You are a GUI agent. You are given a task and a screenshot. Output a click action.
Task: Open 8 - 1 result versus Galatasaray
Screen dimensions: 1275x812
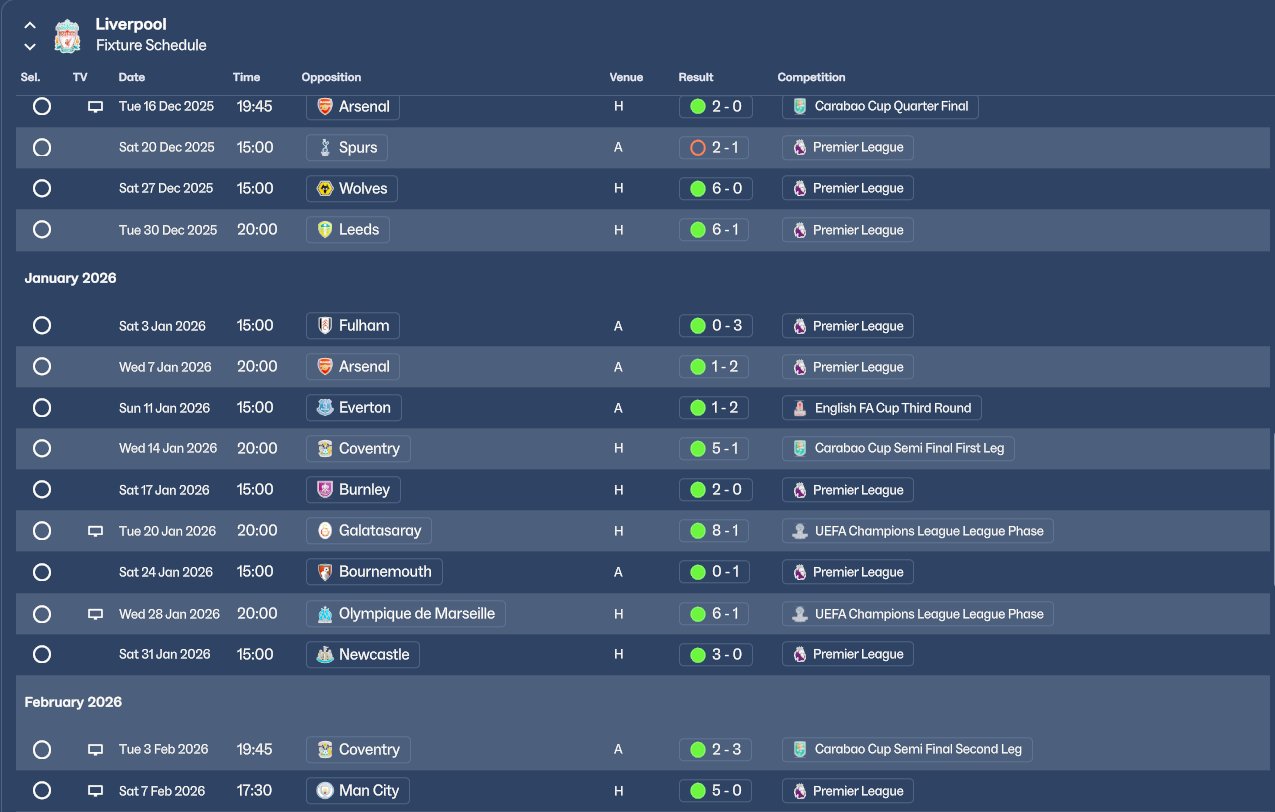pyautogui.click(x=715, y=530)
